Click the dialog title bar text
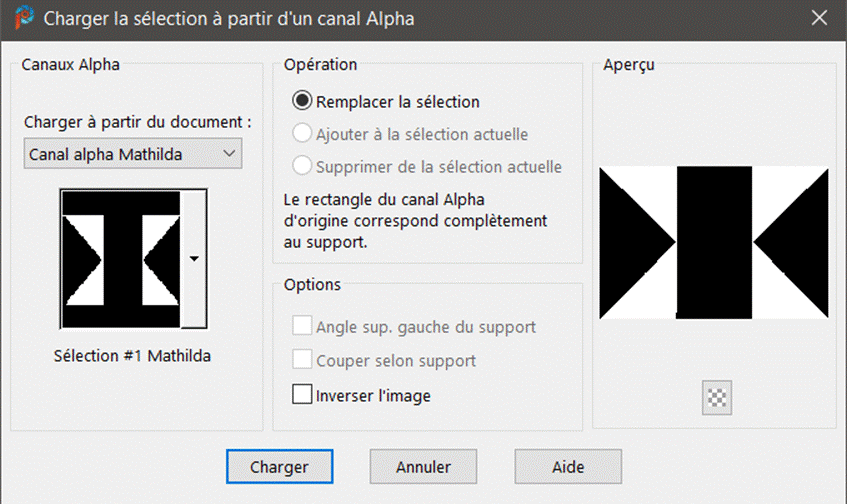 pos(228,19)
